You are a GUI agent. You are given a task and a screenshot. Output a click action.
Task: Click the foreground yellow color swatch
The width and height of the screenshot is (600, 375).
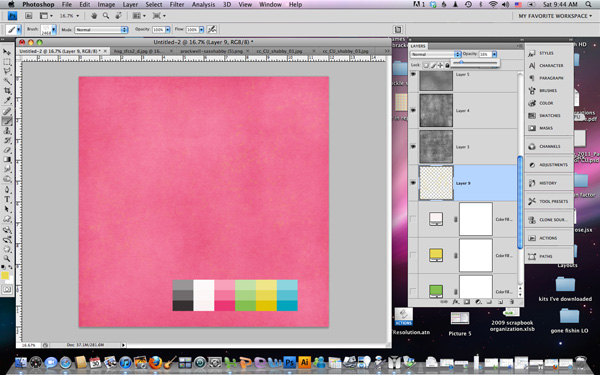tap(5, 276)
